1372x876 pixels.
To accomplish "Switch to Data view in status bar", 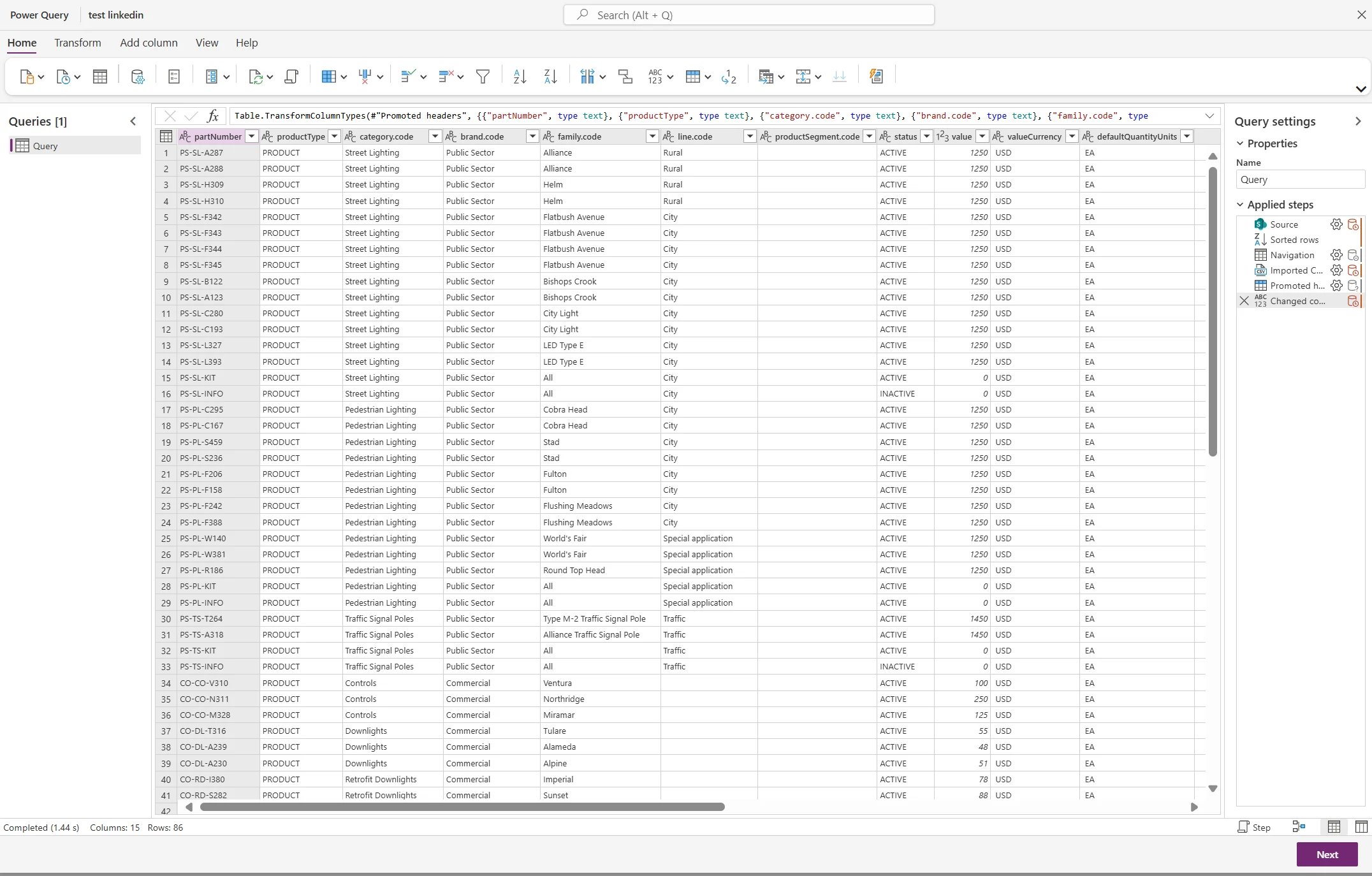I will click(1334, 827).
